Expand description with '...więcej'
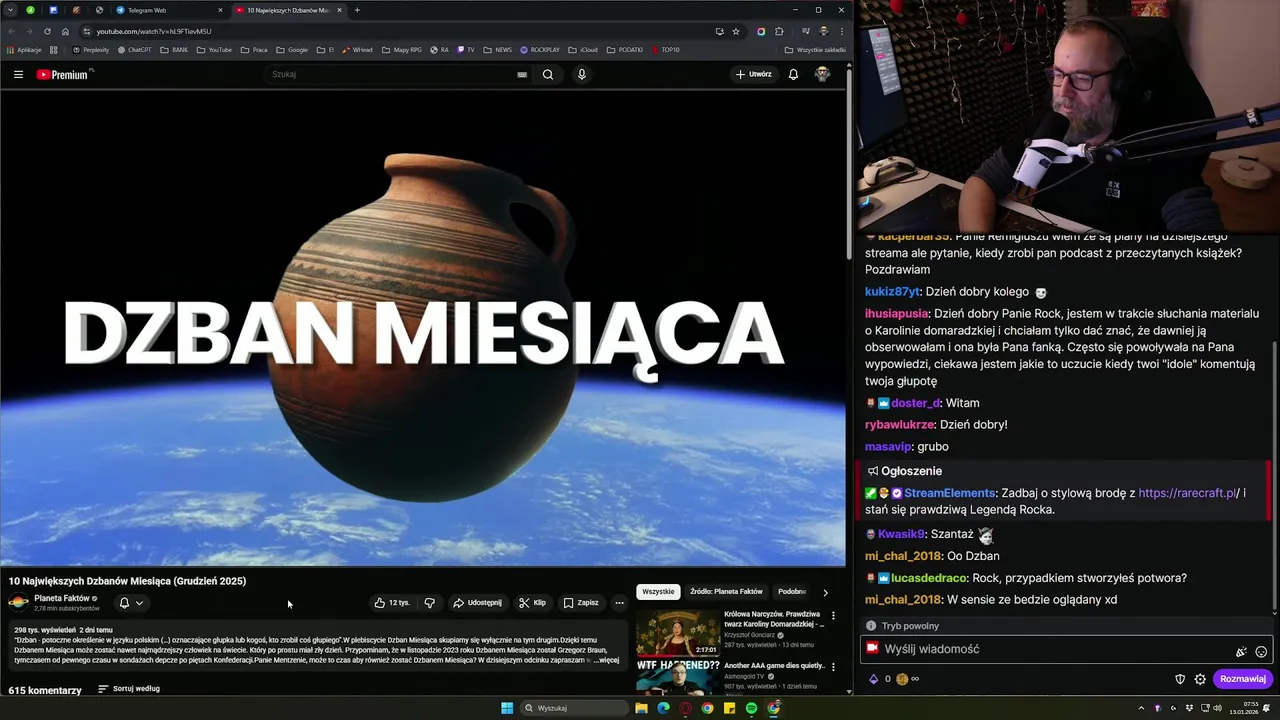 pyautogui.click(x=607, y=660)
